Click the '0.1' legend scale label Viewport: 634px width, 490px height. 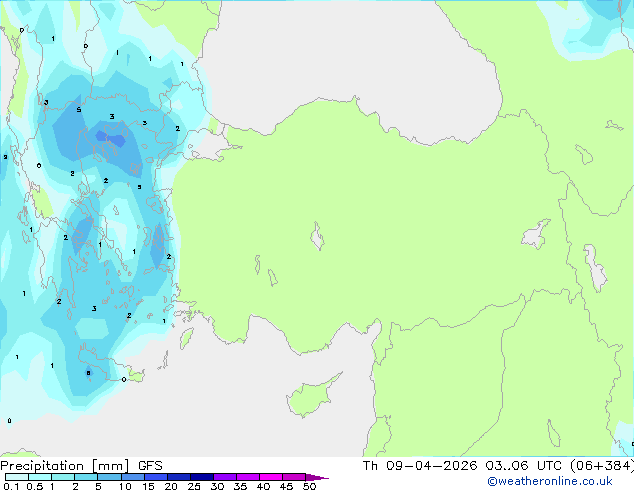click(x=11, y=486)
